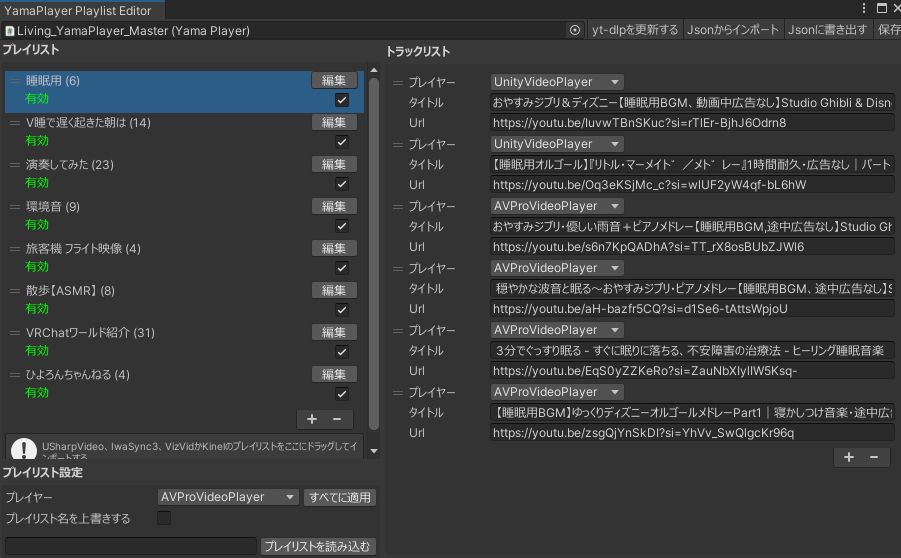Grab the drag handle of 睡眠用 playlist
The height and width of the screenshot is (558, 901).
15,81
